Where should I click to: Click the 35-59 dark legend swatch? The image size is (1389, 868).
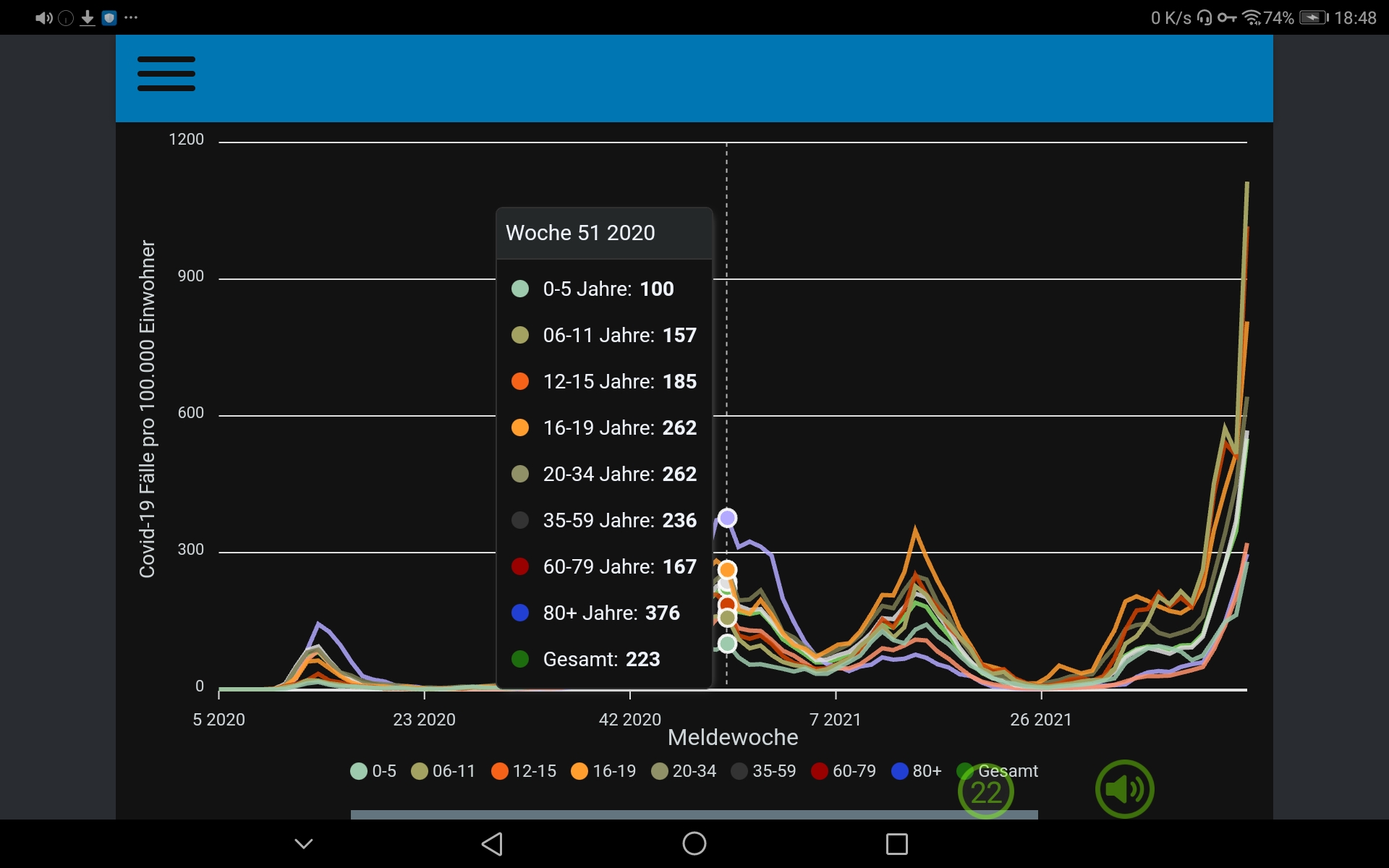tap(739, 771)
